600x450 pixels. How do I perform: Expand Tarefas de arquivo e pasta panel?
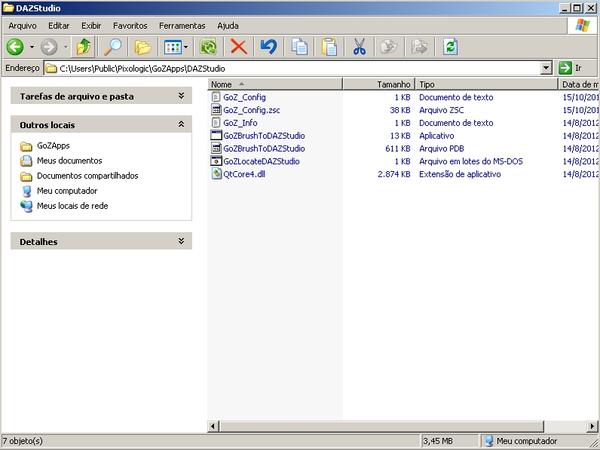point(181,96)
